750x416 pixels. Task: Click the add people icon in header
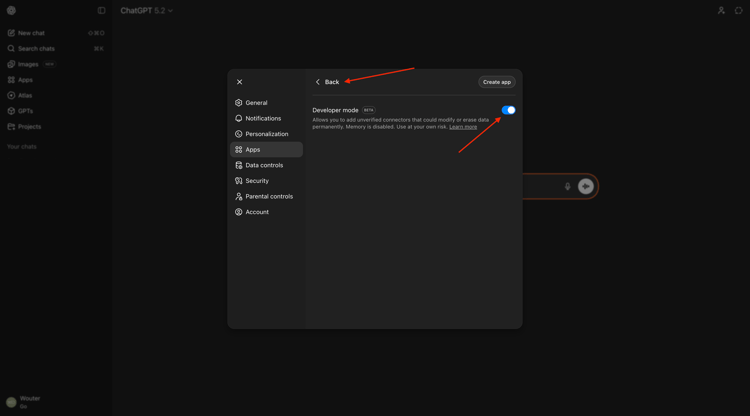pyautogui.click(x=721, y=11)
